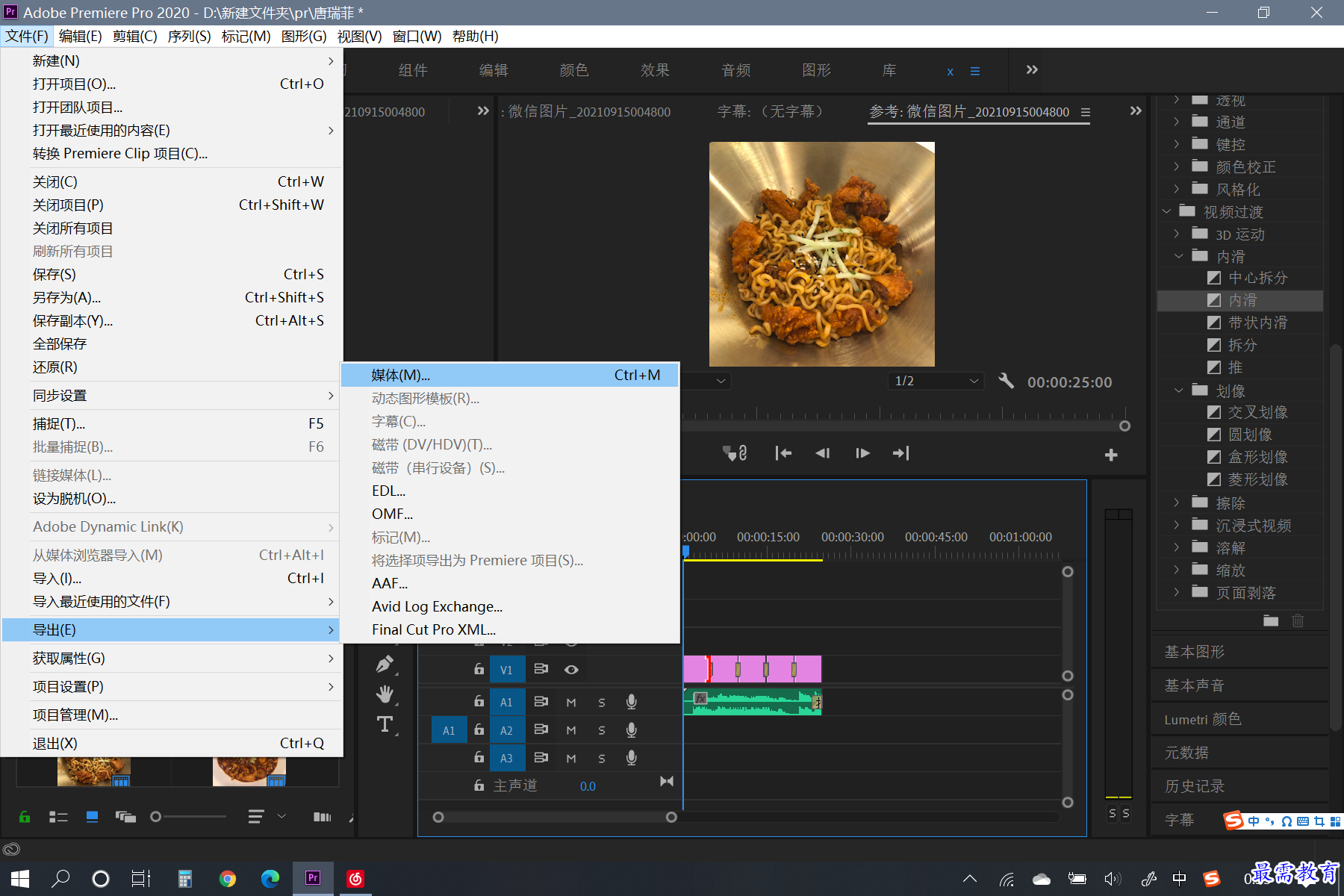Open button editor plus icon
Screen dimensions: 1344x896
coord(1111,455)
